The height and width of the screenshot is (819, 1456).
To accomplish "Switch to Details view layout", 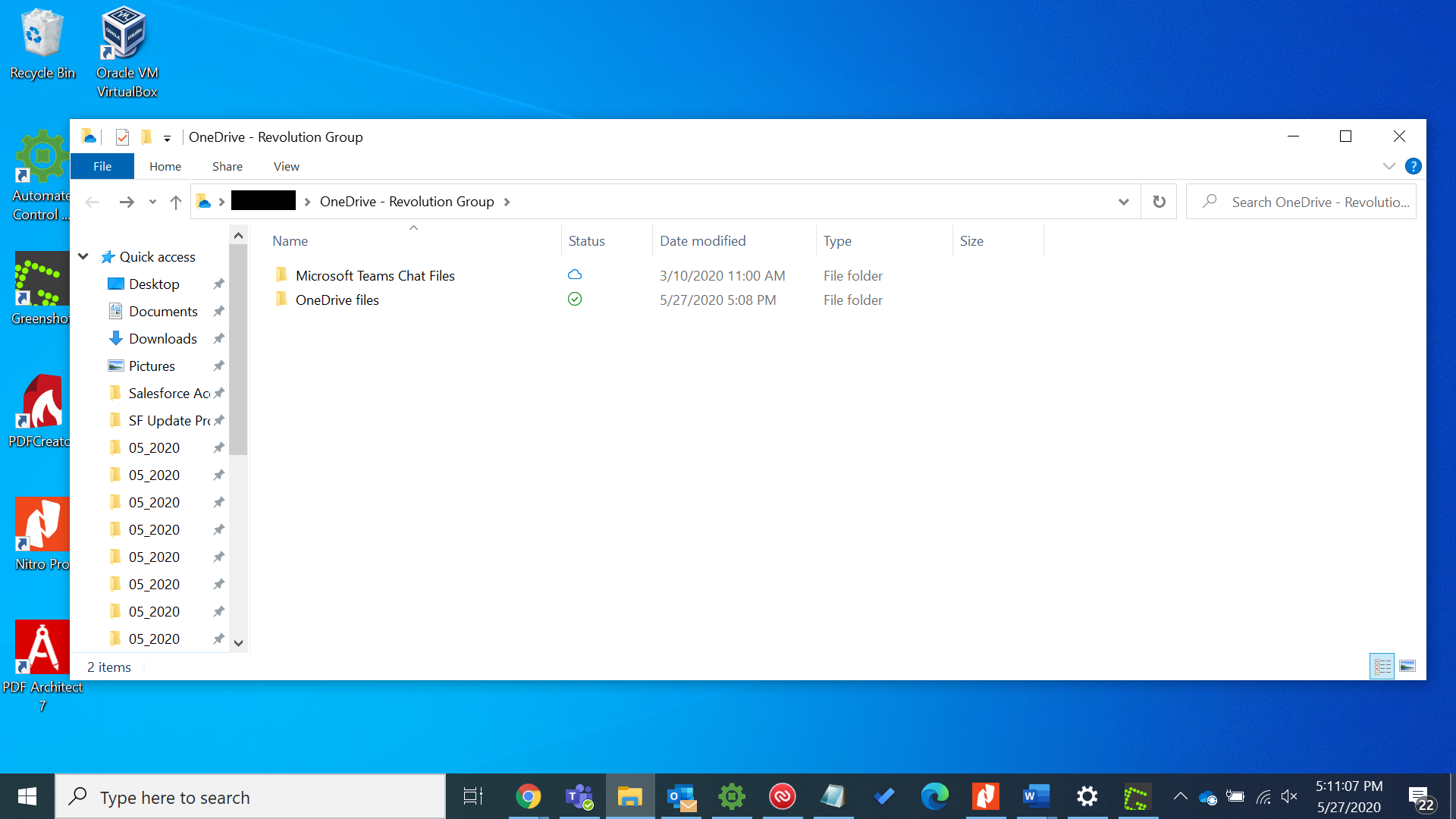I will 1382,667.
